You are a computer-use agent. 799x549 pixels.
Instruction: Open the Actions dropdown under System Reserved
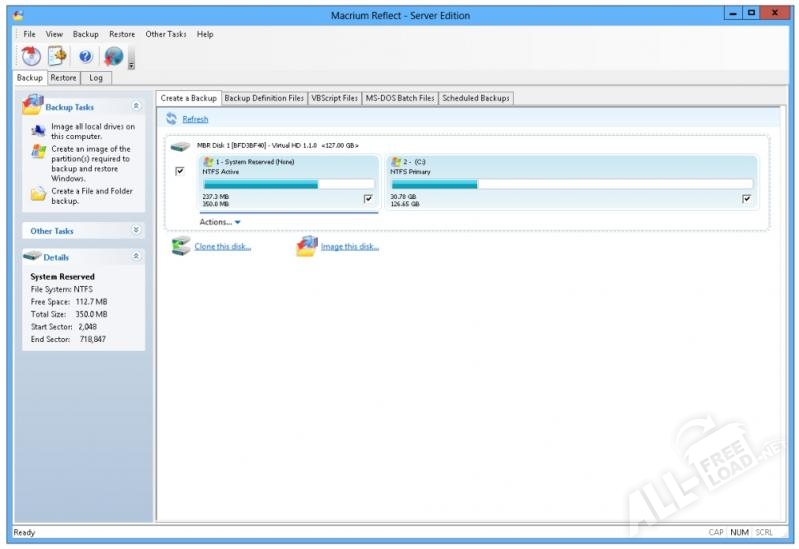point(220,222)
